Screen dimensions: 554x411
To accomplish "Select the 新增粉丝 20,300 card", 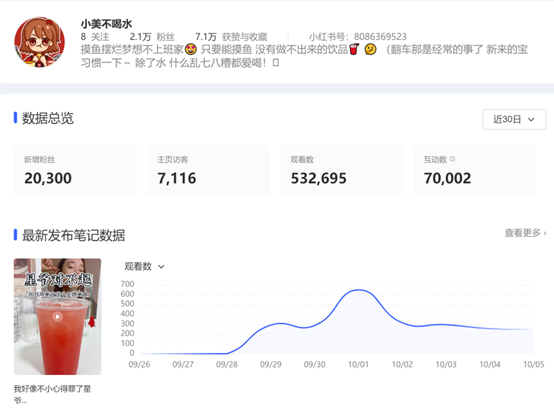I will click(75, 170).
